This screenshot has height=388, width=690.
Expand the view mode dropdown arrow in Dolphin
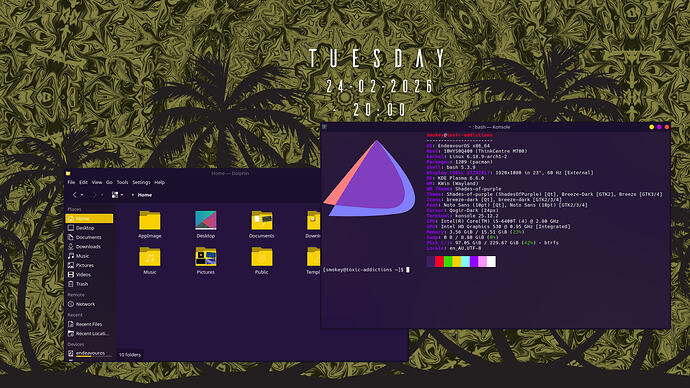point(122,195)
